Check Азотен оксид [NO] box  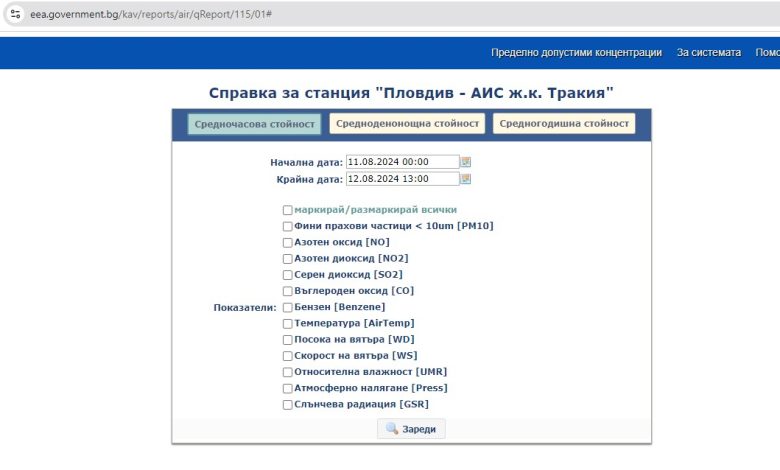point(288,243)
